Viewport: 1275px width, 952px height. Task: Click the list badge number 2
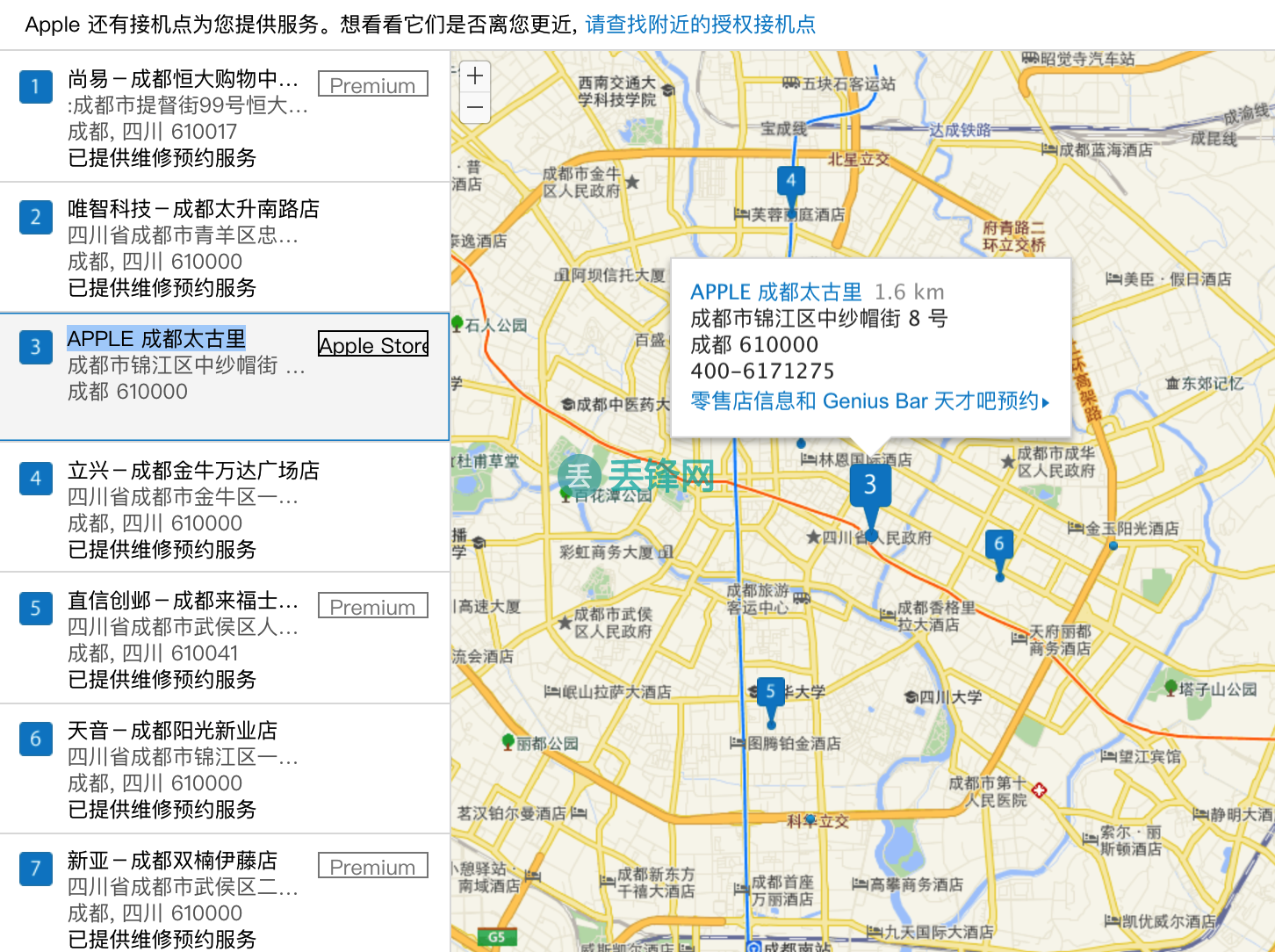36,216
